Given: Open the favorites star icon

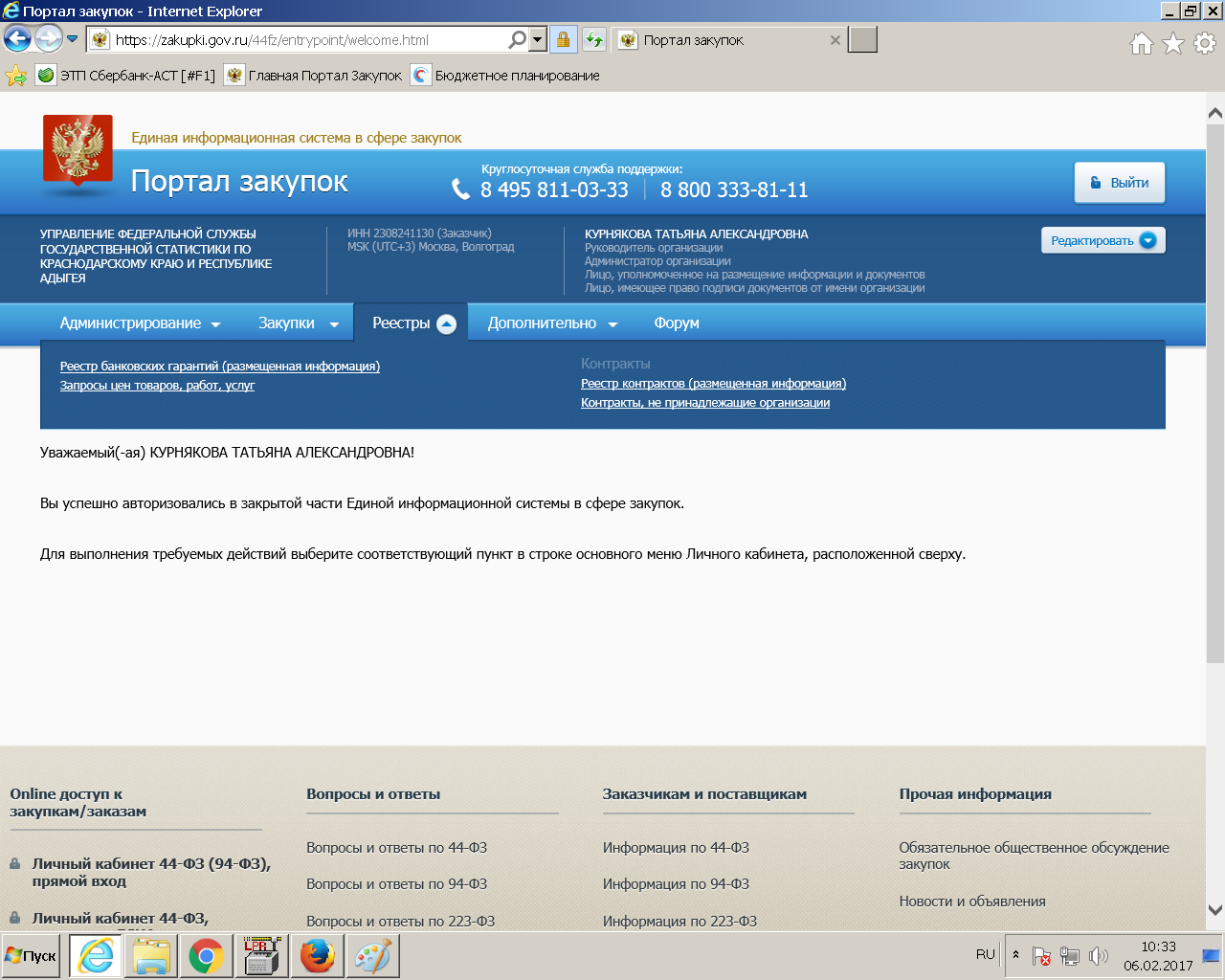Looking at the screenshot, I should pyautogui.click(x=1173, y=43).
